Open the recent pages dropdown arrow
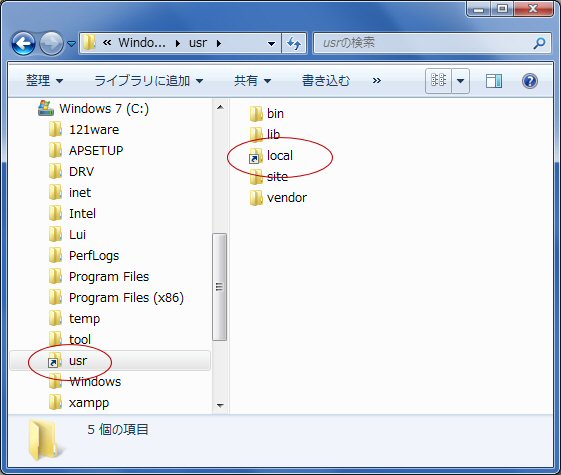 [72, 44]
